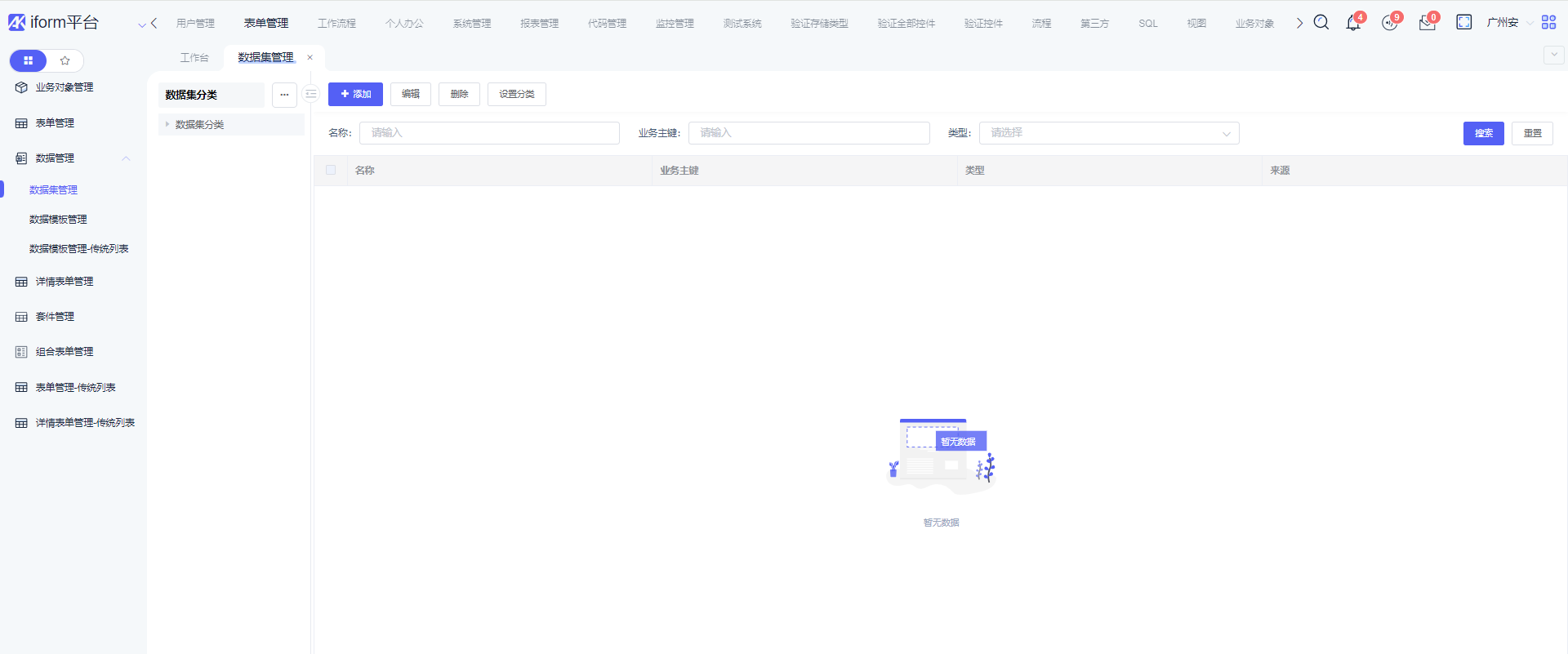Open the search magnifier icon in header
1568x654 pixels.
coord(1321,23)
